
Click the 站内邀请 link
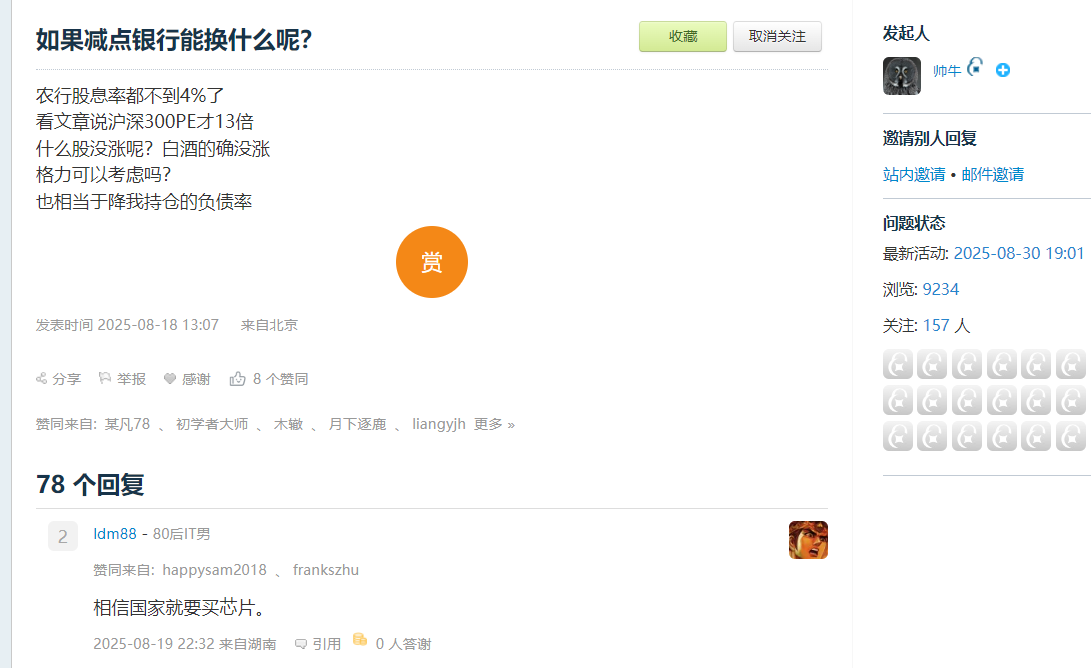914,174
